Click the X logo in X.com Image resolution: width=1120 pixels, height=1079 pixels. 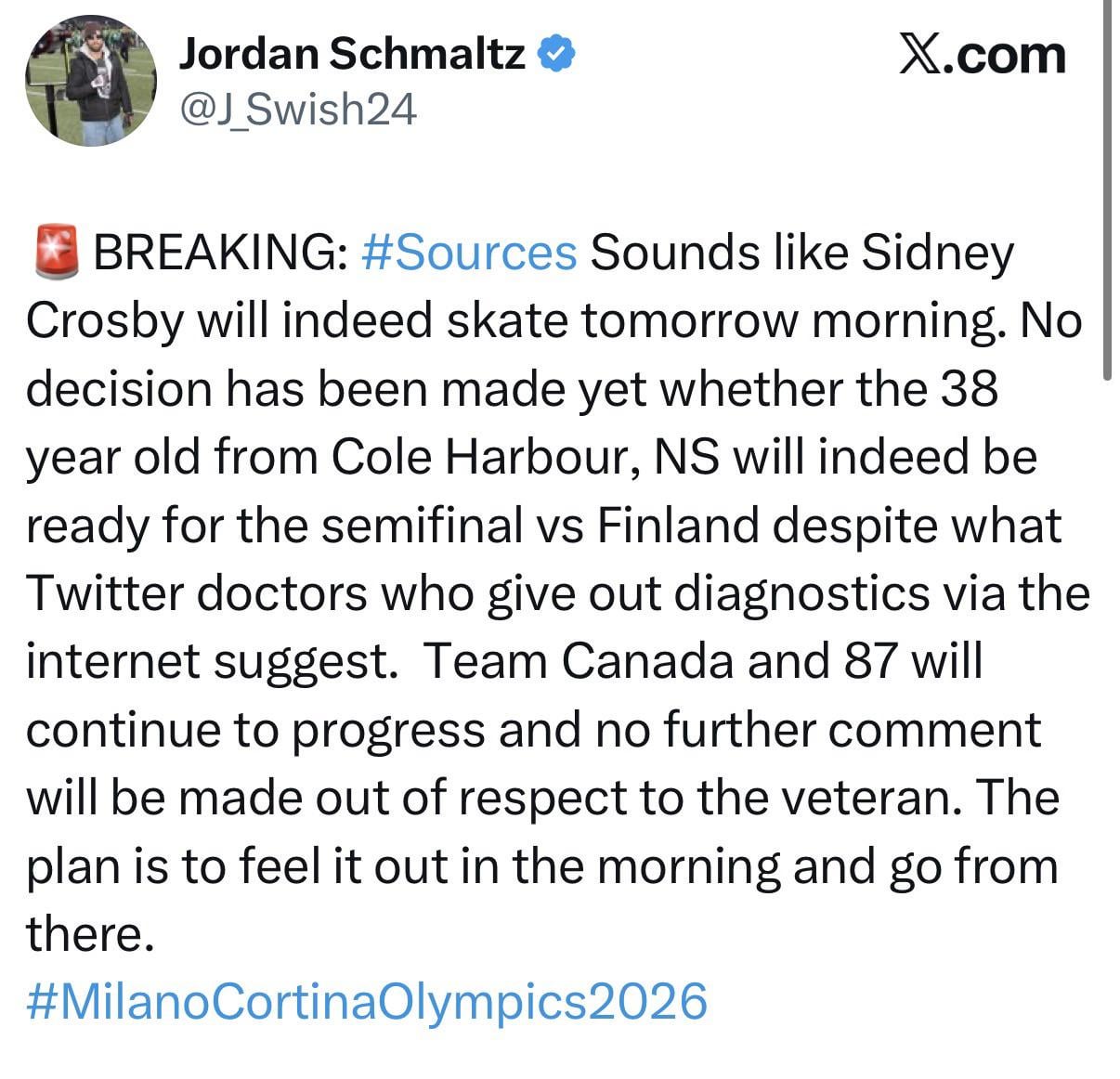918,55
